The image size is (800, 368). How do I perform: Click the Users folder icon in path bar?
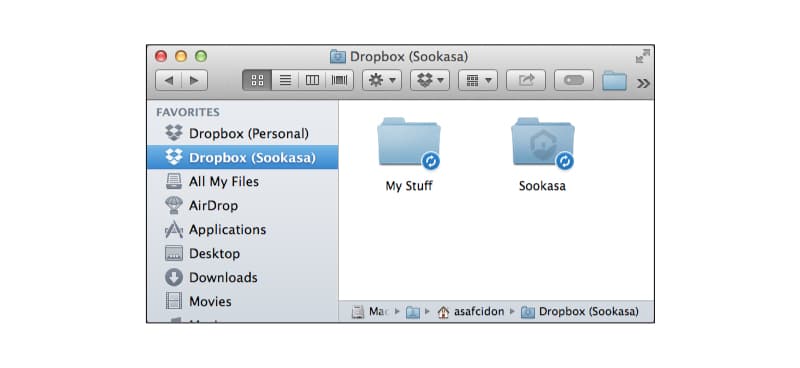(413, 312)
